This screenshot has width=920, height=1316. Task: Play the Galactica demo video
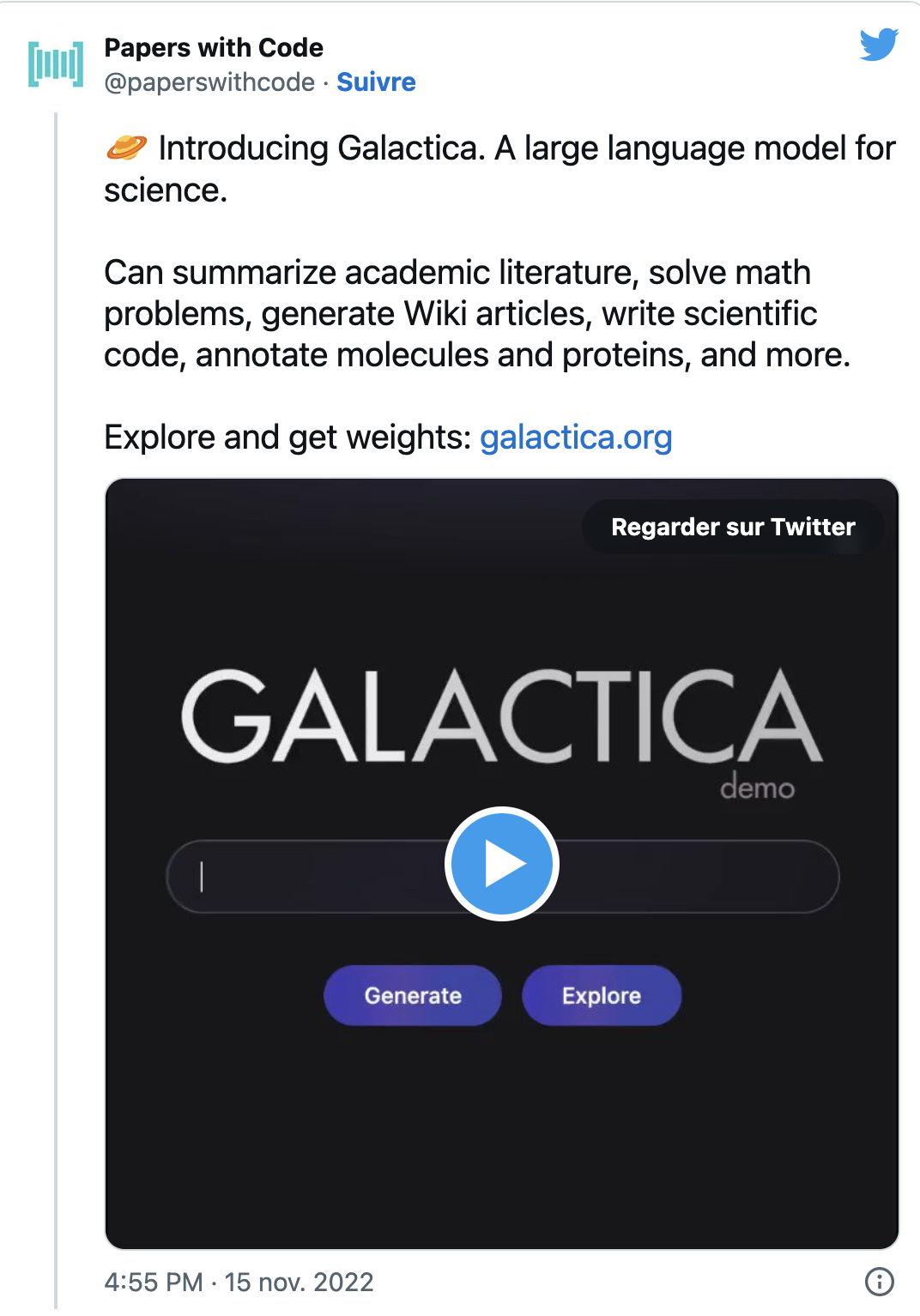pos(502,864)
